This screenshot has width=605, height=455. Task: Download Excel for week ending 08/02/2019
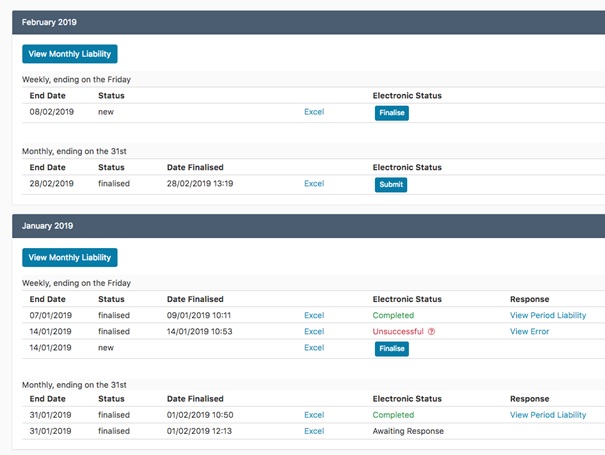tap(314, 112)
